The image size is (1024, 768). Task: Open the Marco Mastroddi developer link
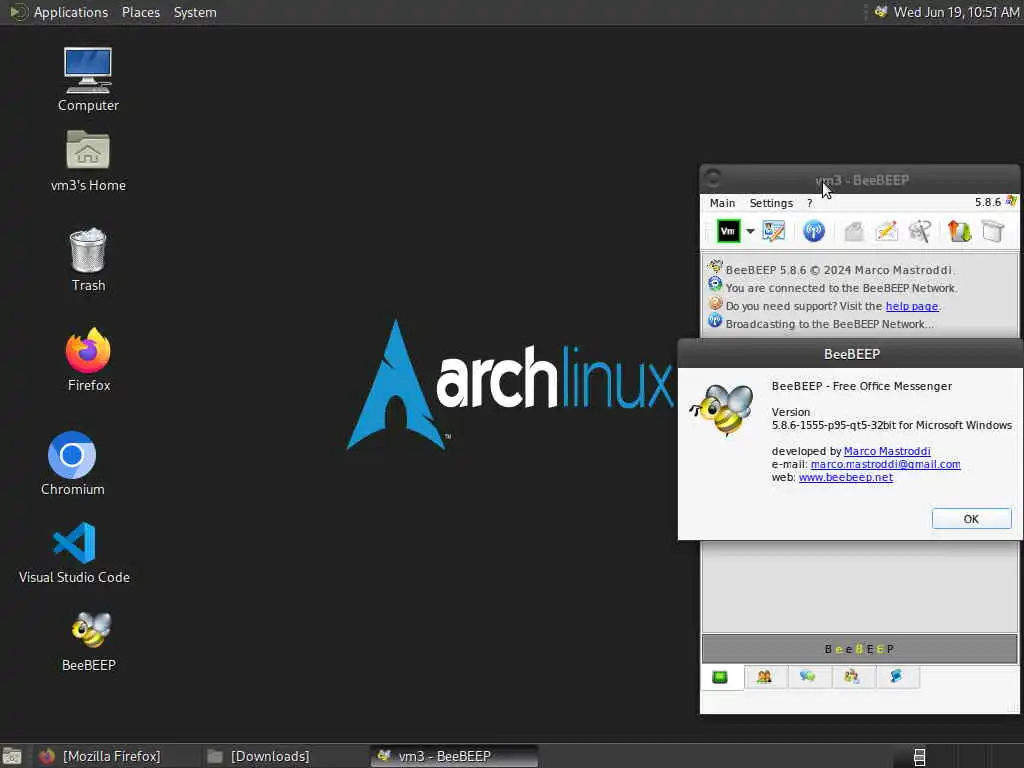(x=887, y=451)
